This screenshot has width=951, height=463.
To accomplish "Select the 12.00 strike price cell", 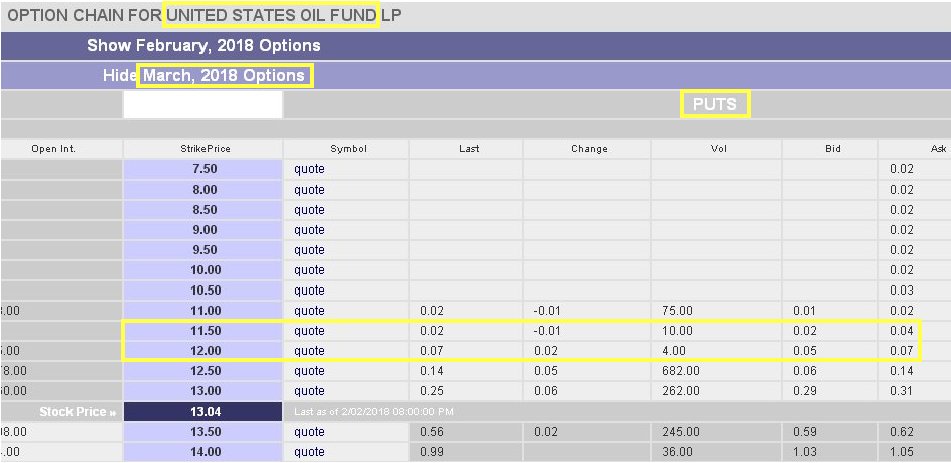I will click(x=203, y=351).
